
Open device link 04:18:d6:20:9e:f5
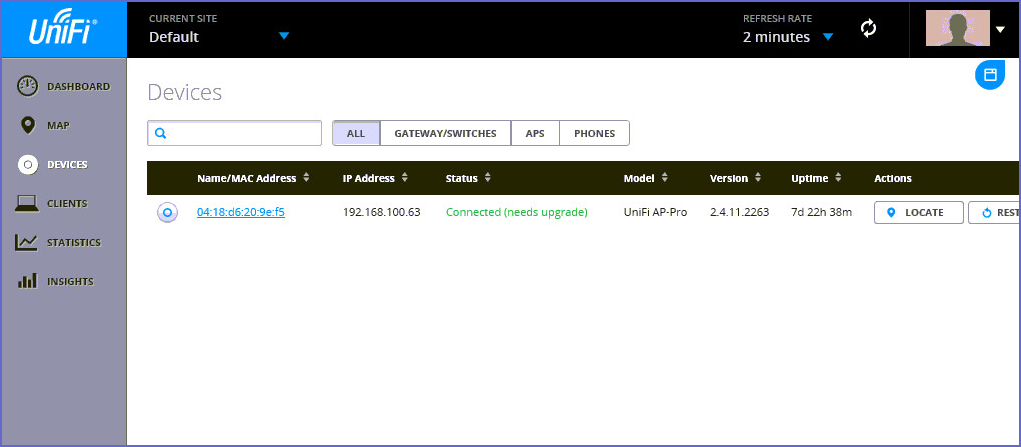coord(241,212)
